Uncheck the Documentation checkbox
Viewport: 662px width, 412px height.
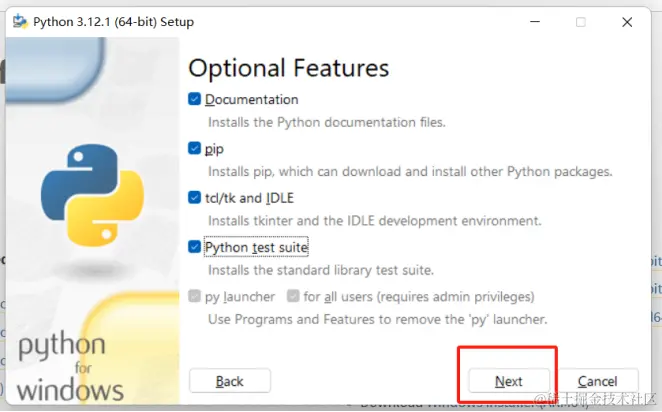coord(194,99)
